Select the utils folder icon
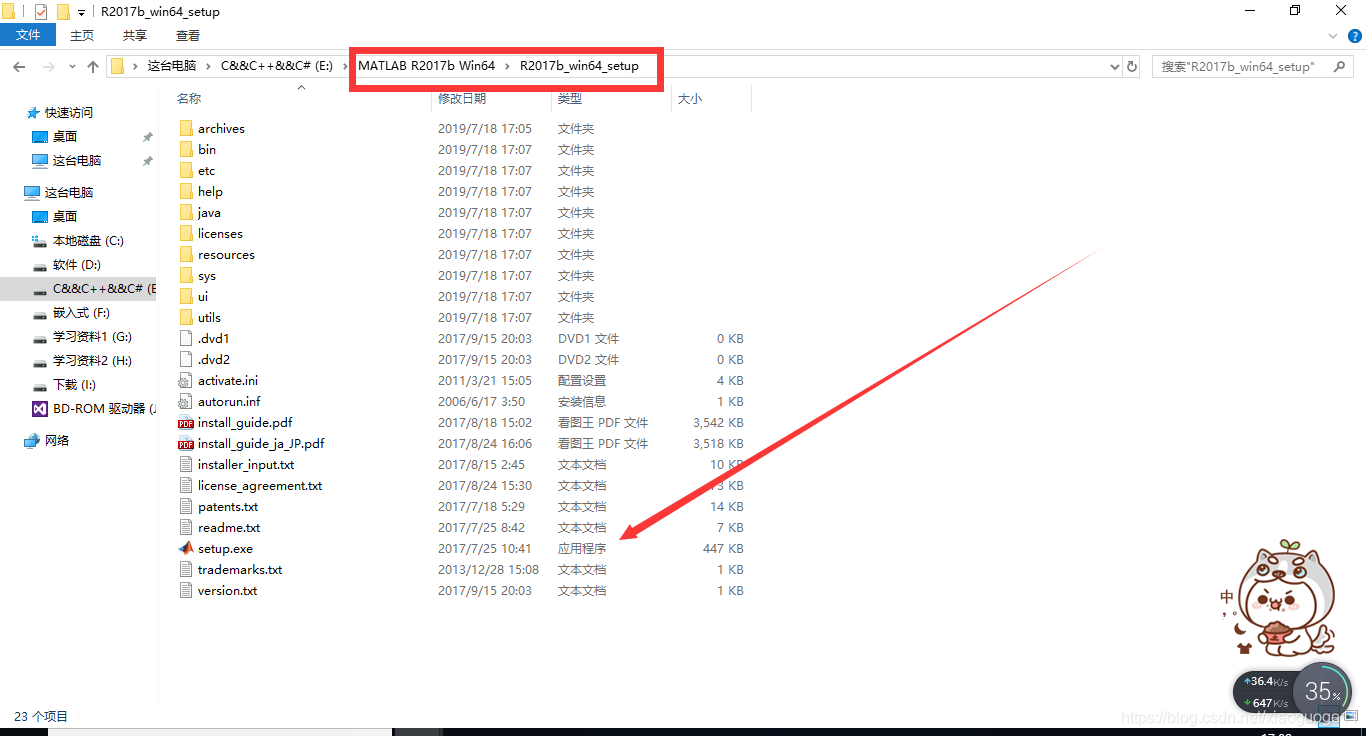Image resolution: width=1366 pixels, height=736 pixels. coord(186,317)
